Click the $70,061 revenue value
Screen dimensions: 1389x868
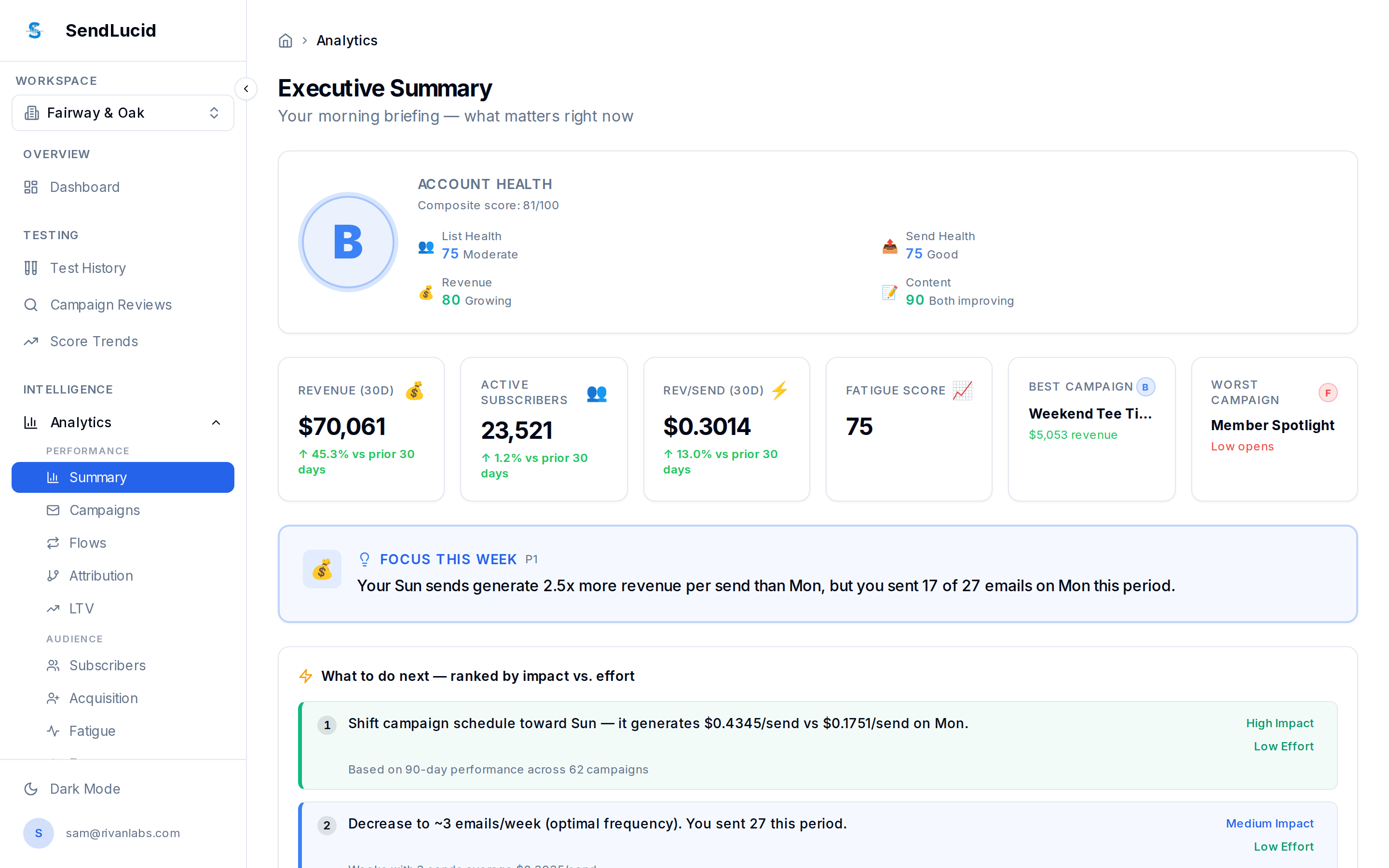(x=342, y=427)
